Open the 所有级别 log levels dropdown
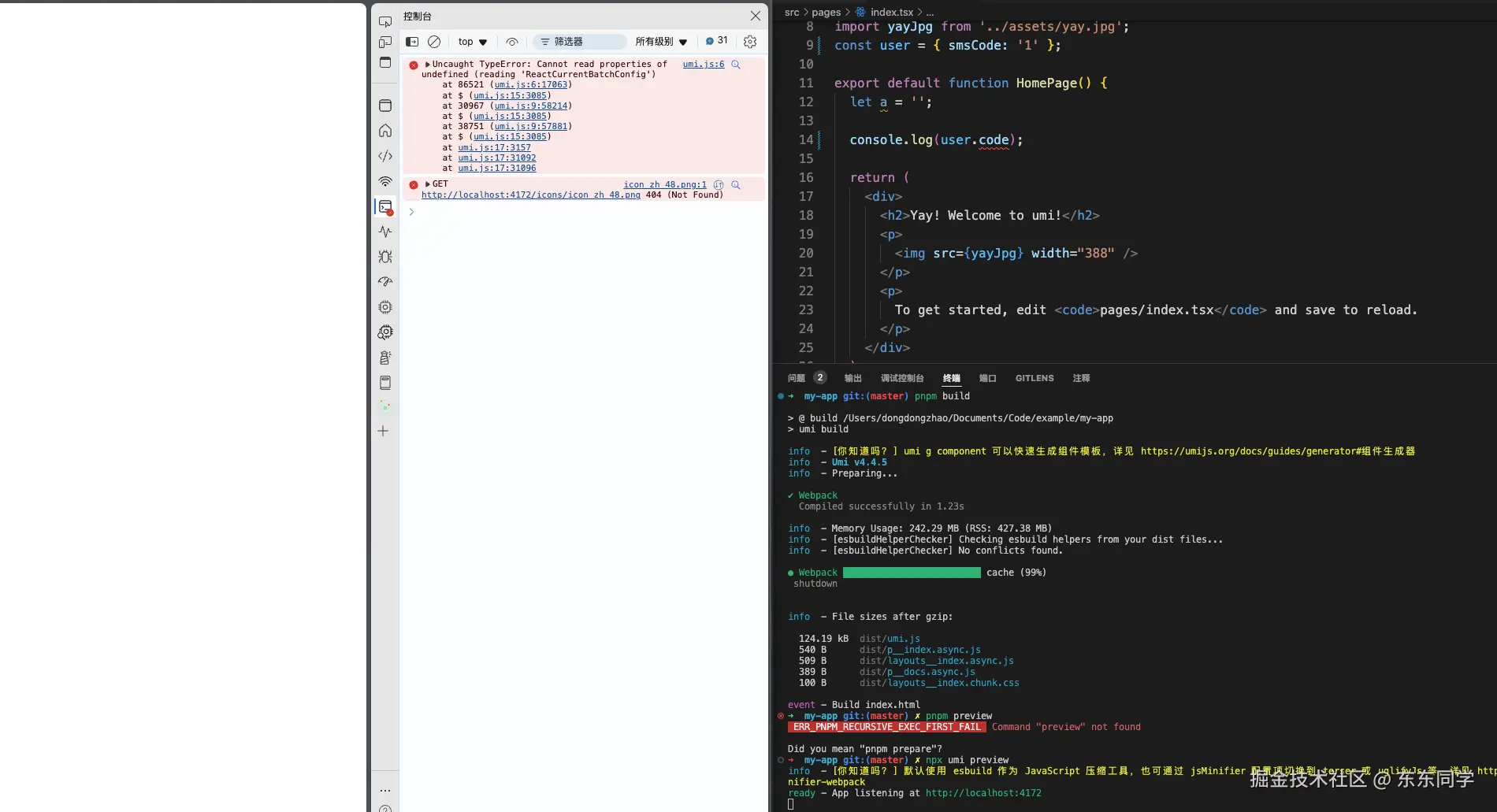The image size is (1497, 812). click(661, 42)
